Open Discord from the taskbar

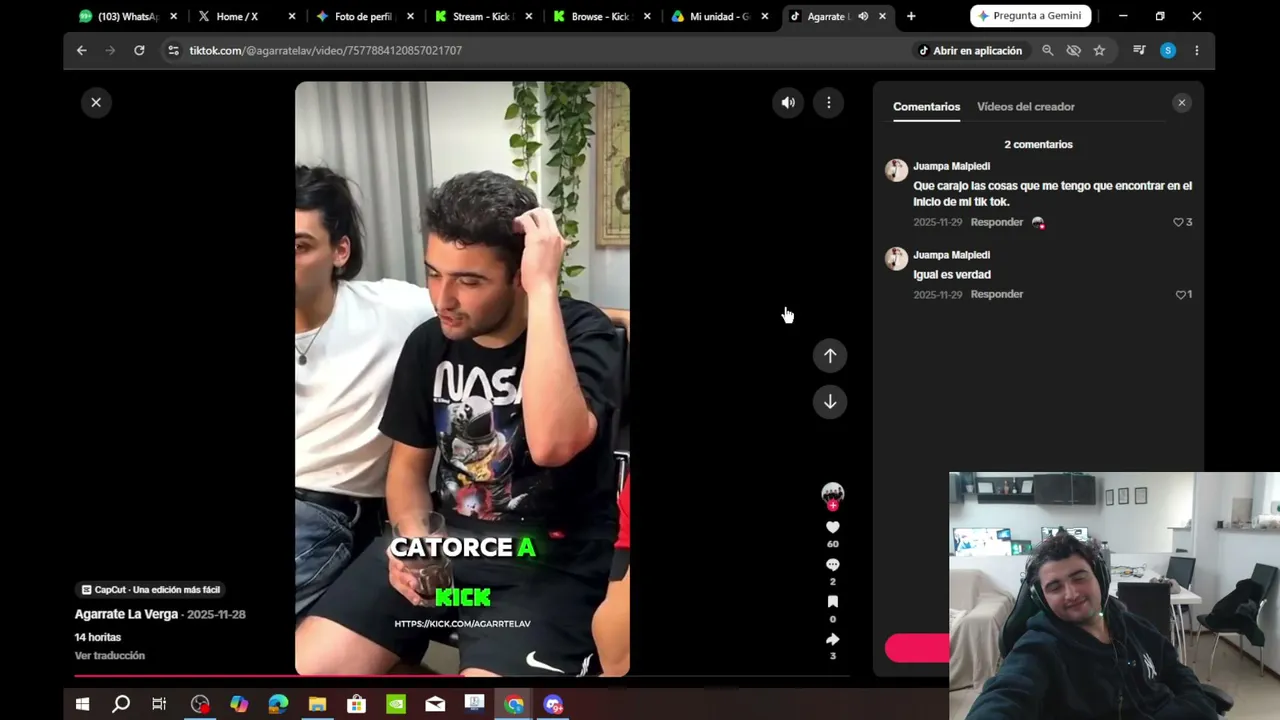coord(553,704)
